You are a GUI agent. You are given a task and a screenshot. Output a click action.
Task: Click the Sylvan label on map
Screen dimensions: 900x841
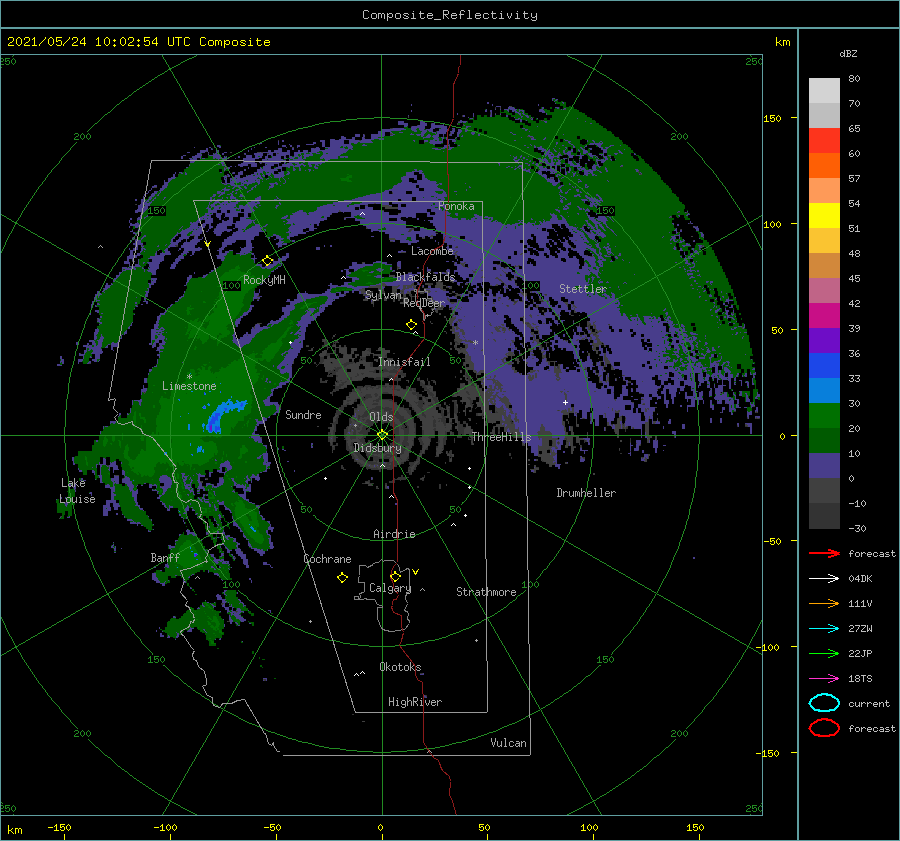tap(383, 296)
